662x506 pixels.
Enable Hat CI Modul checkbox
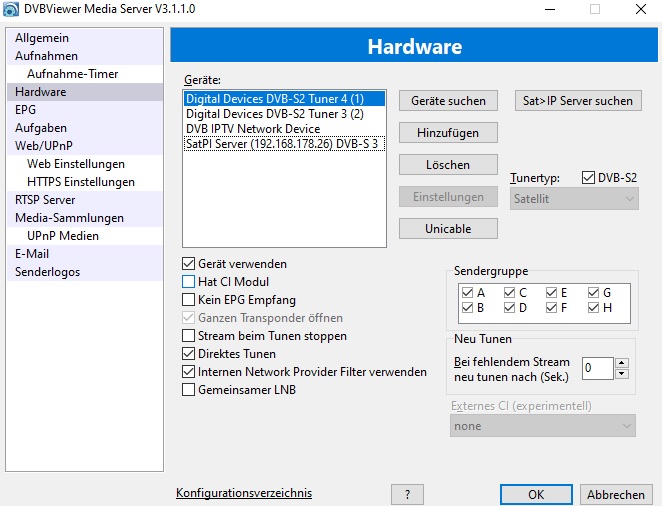(x=188, y=281)
